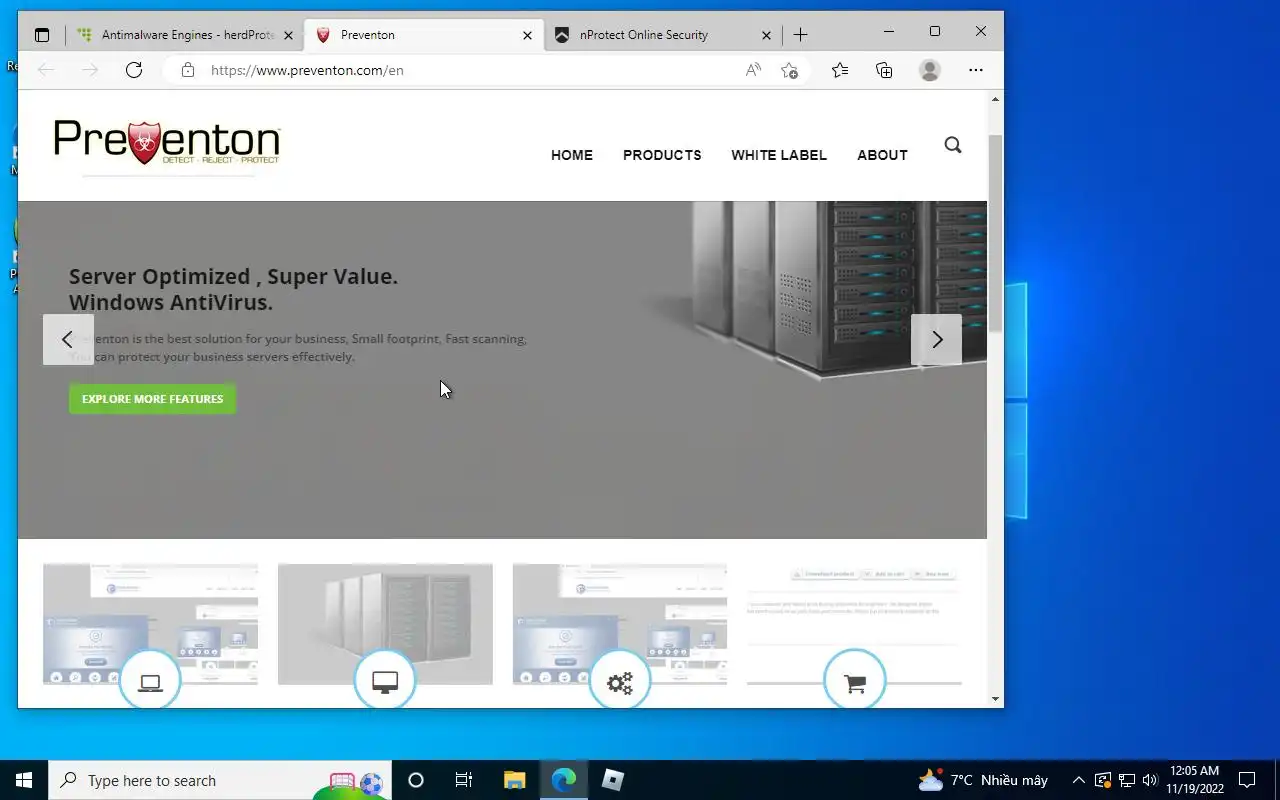
Task: Switch to nProtect Online Security tab
Action: (662, 35)
